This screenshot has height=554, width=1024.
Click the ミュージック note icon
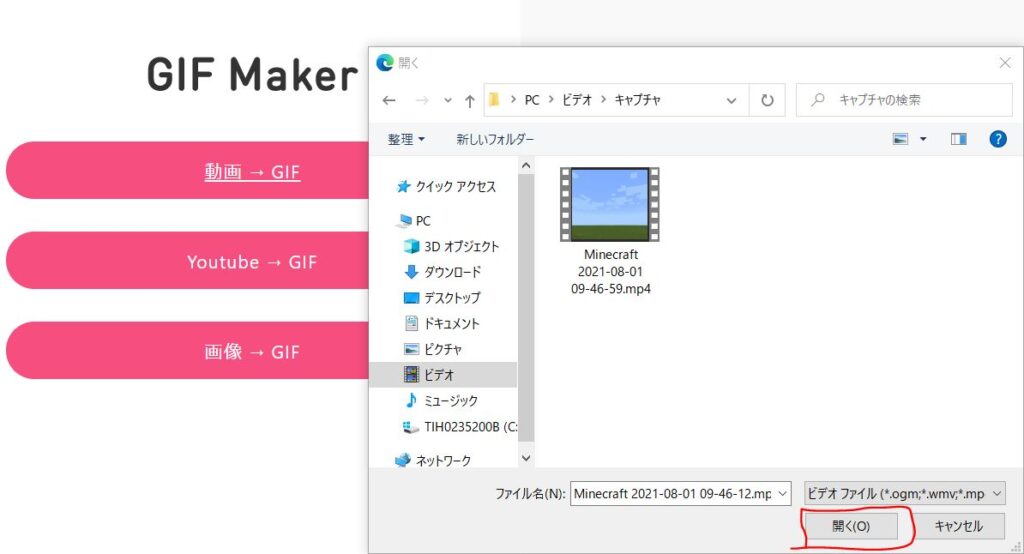click(x=411, y=400)
